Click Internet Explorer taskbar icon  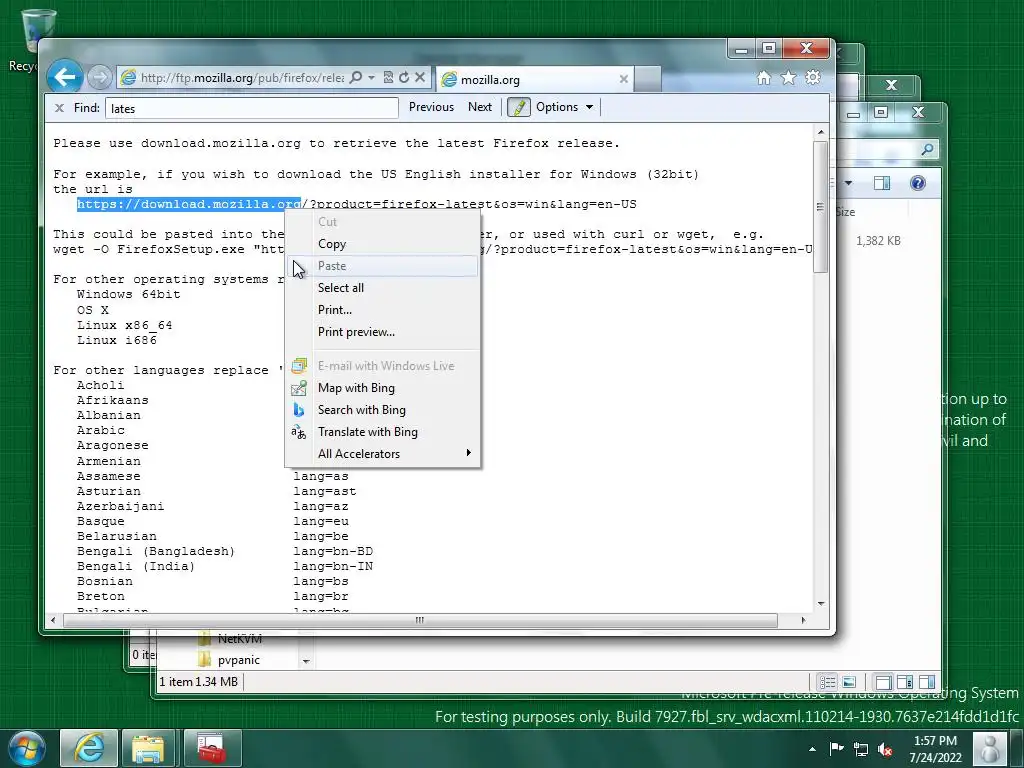pyautogui.click(x=89, y=748)
